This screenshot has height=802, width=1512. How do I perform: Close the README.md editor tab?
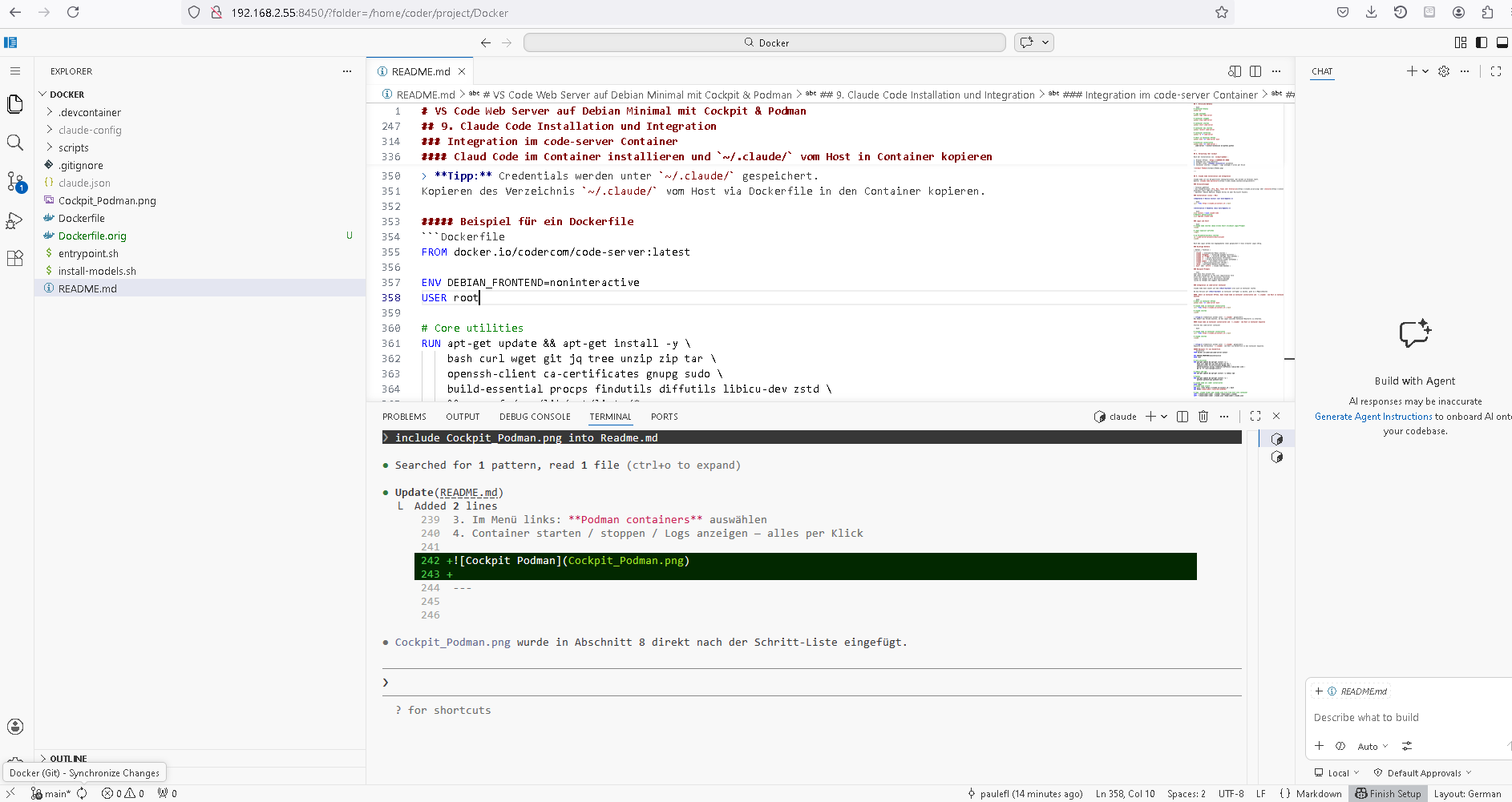click(462, 71)
